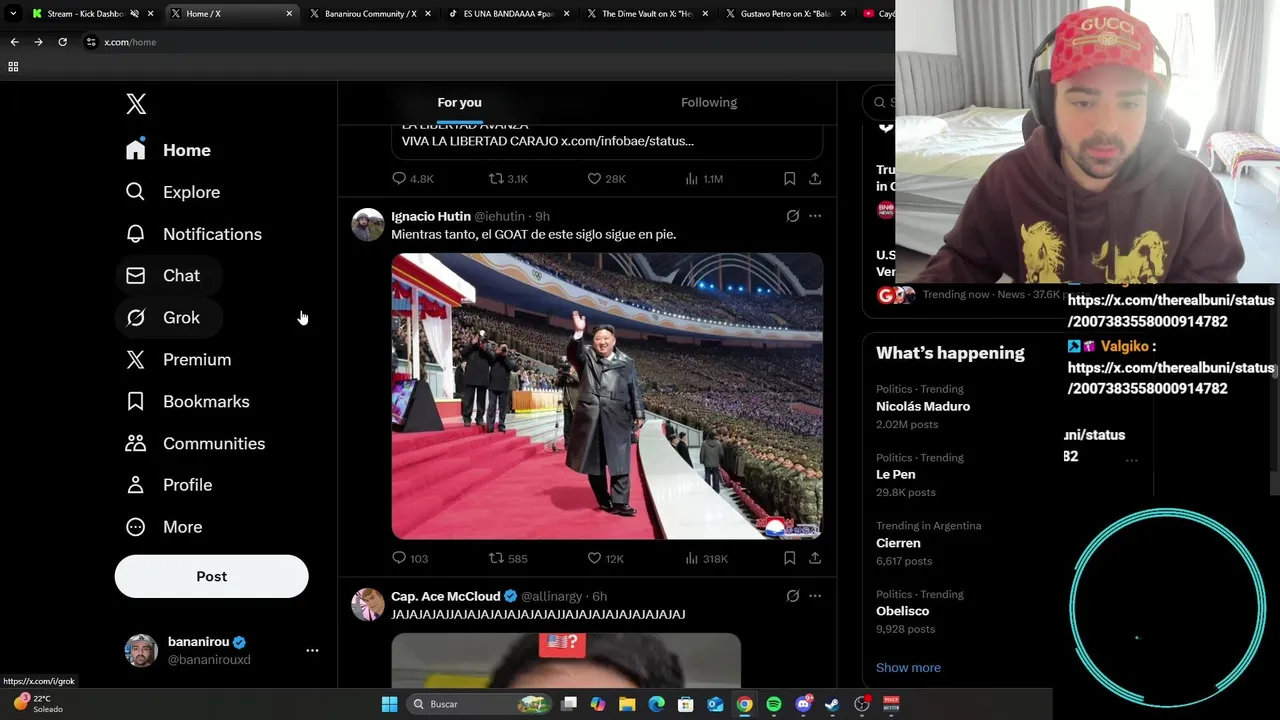Go forward in the browser
Screen dimensions: 1280x720
[x=38, y=42]
